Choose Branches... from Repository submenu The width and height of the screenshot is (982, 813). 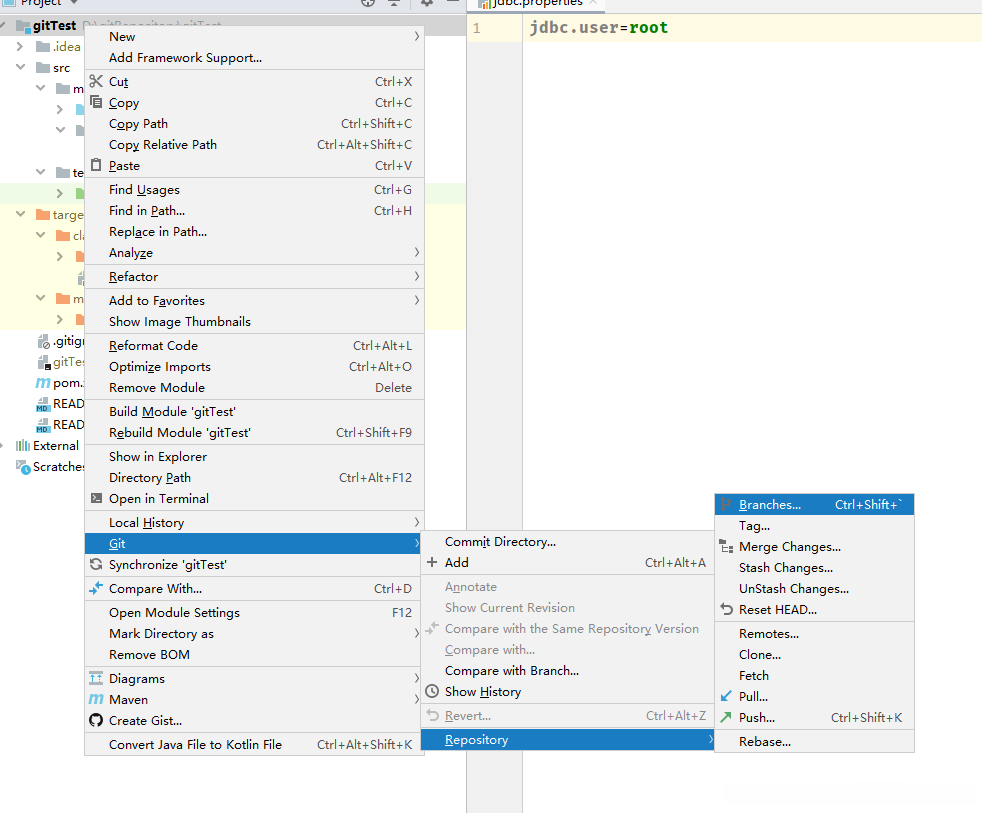click(814, 504)
